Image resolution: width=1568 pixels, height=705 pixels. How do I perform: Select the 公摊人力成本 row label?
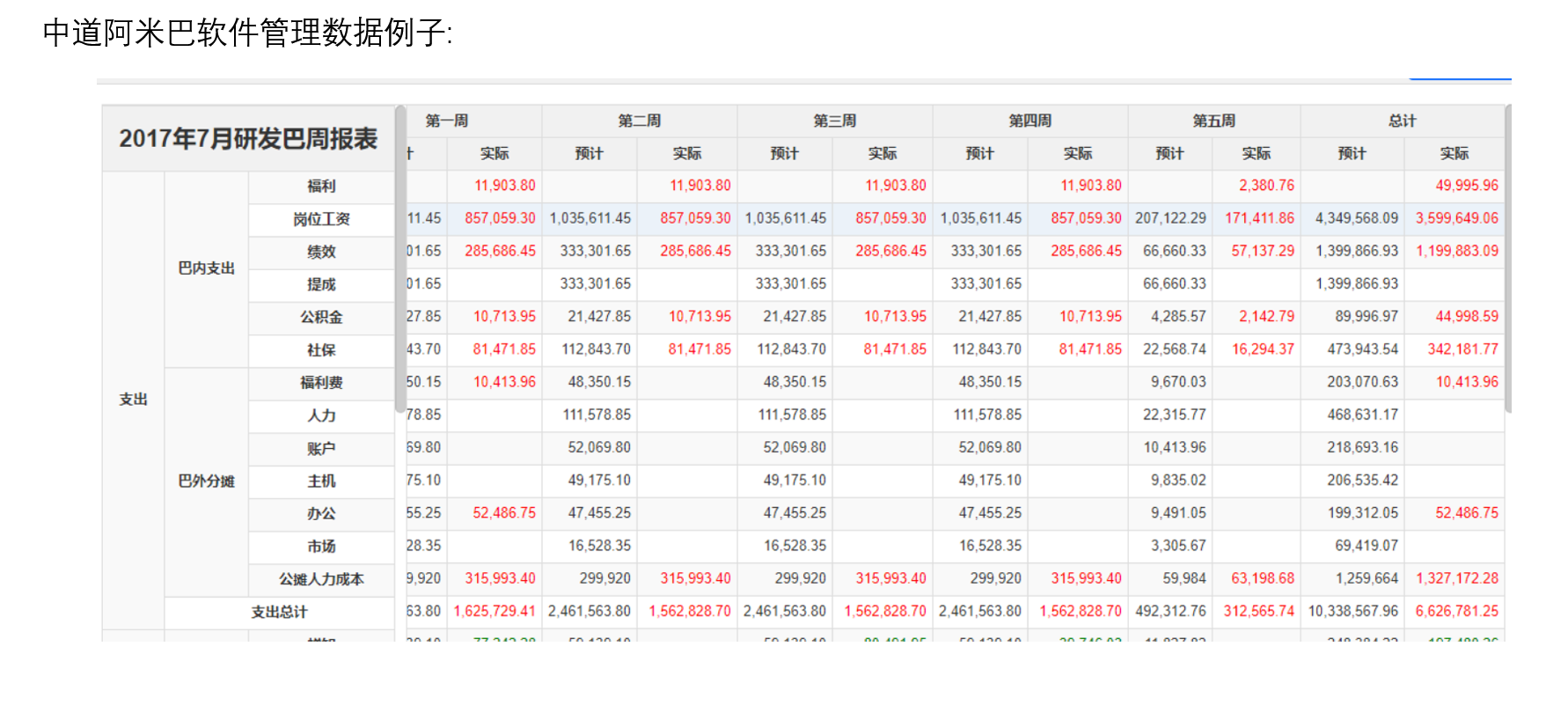pos(321,579)
